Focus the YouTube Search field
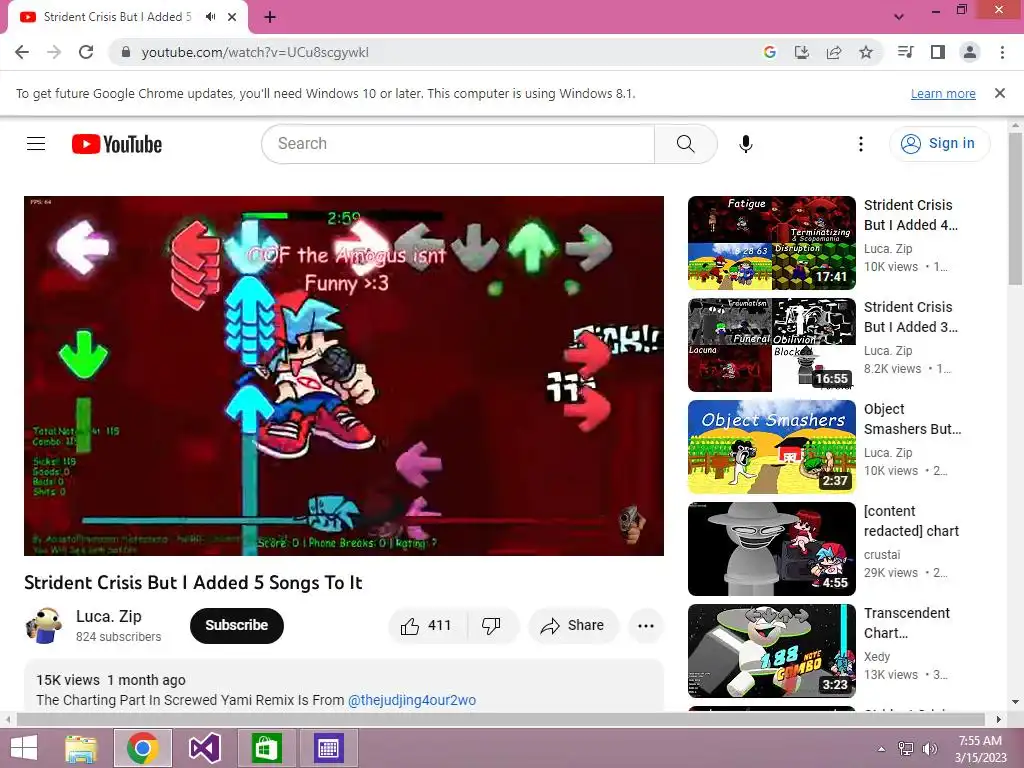Screen dimensions: 1024x768 click(458, 144)
